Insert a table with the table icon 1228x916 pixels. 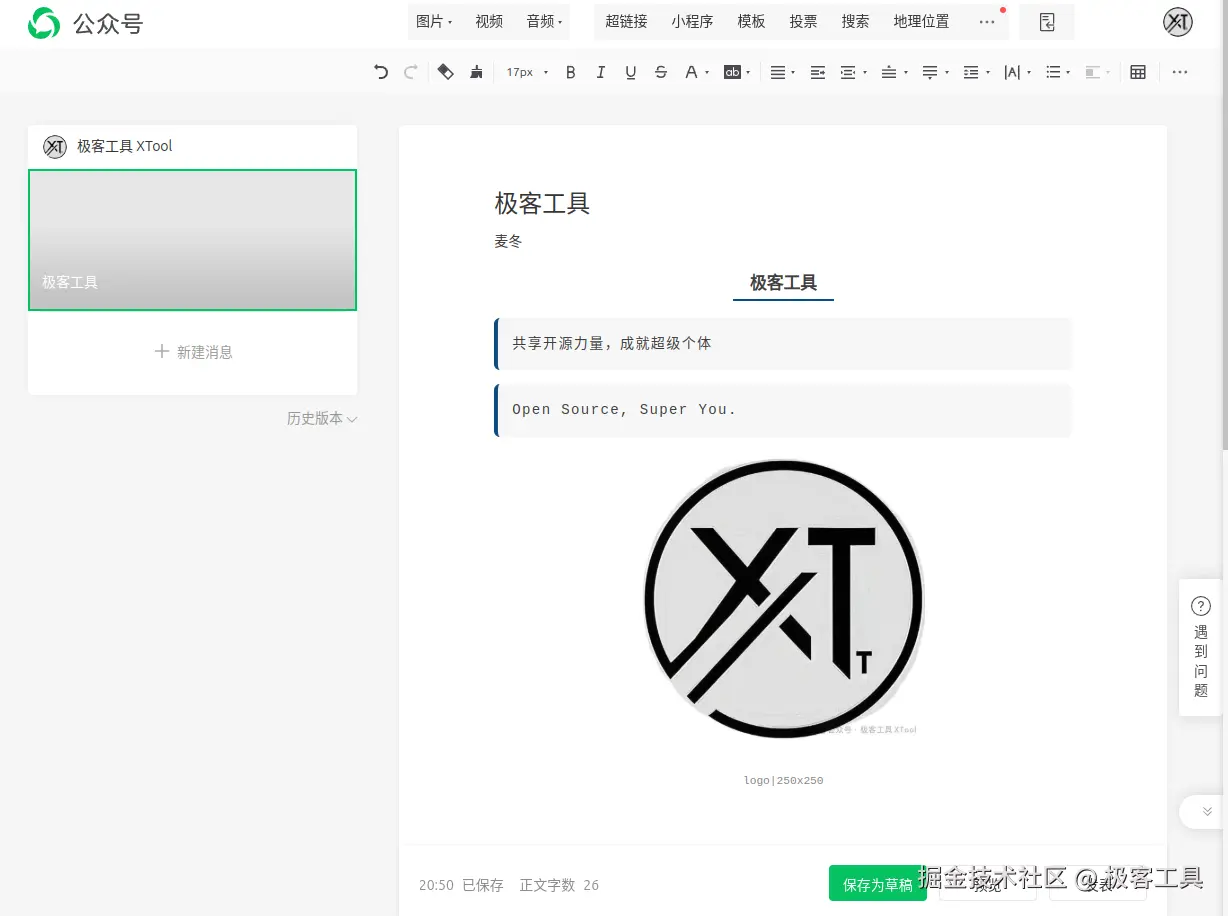tap(1138, 71)
